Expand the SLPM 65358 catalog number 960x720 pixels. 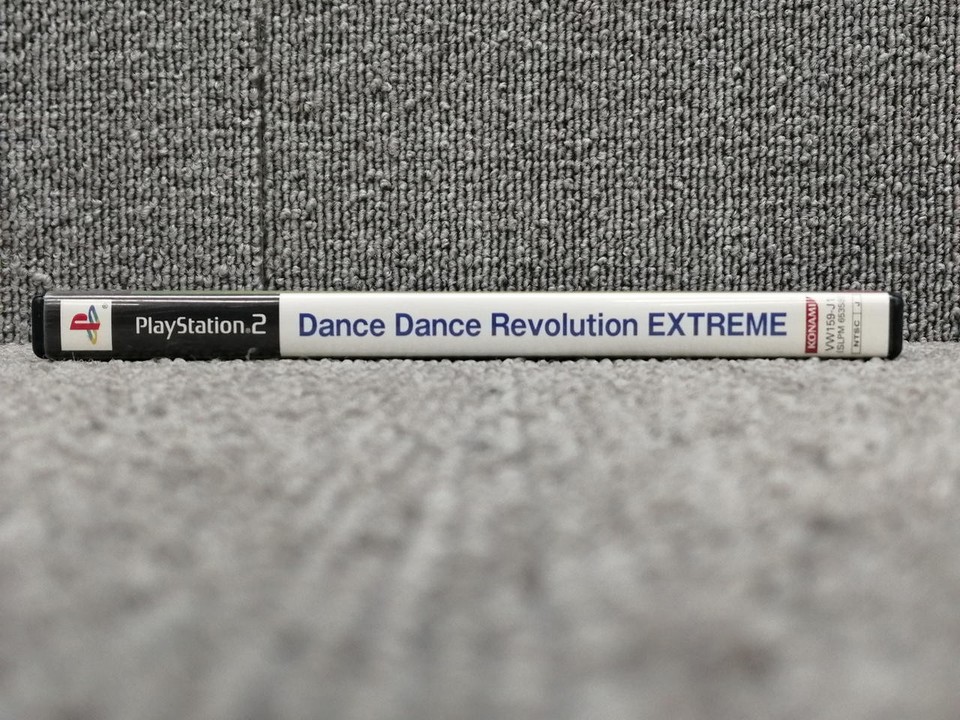(x=841, y=325)
